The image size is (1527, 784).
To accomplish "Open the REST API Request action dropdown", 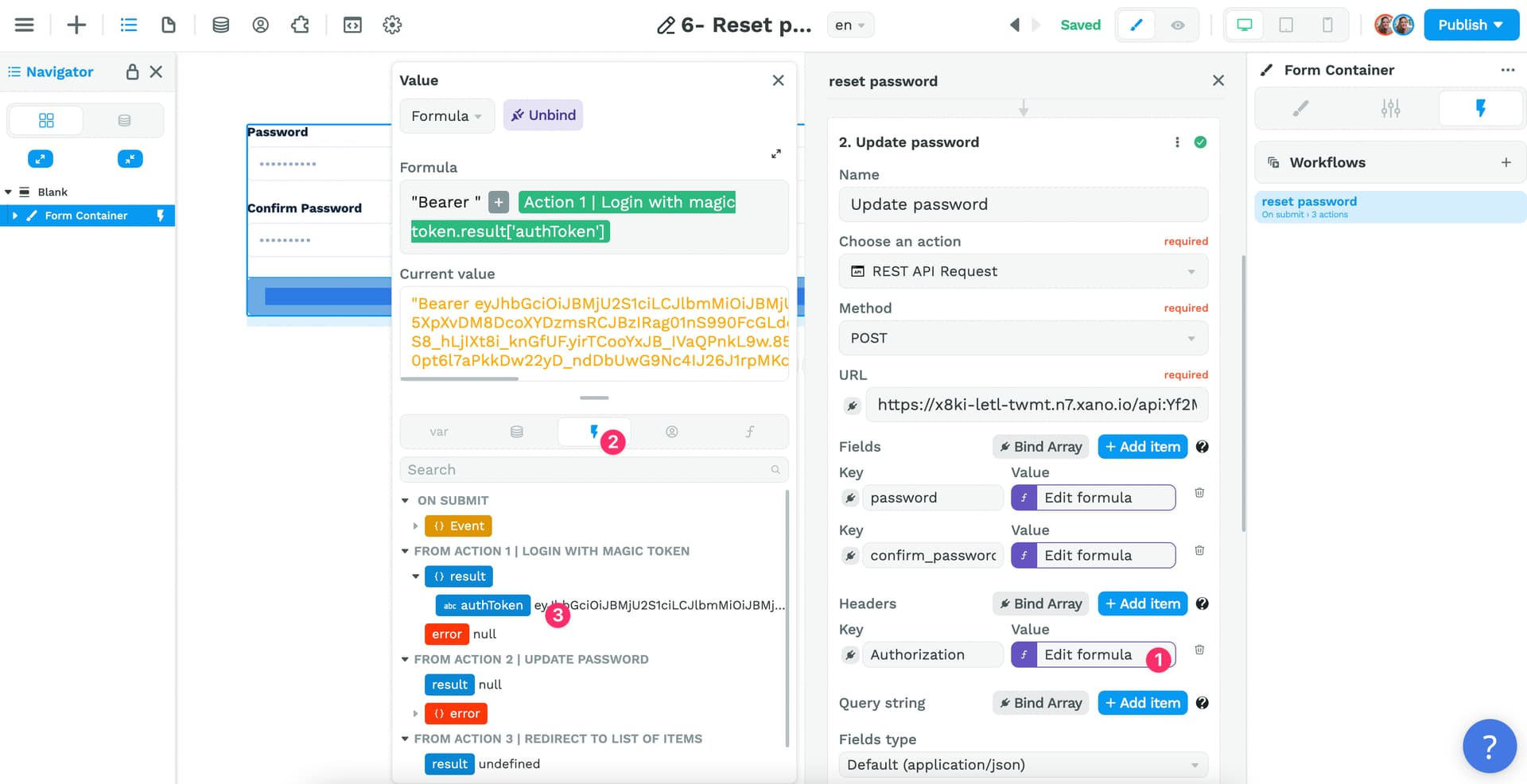I will coord(1023,271).
